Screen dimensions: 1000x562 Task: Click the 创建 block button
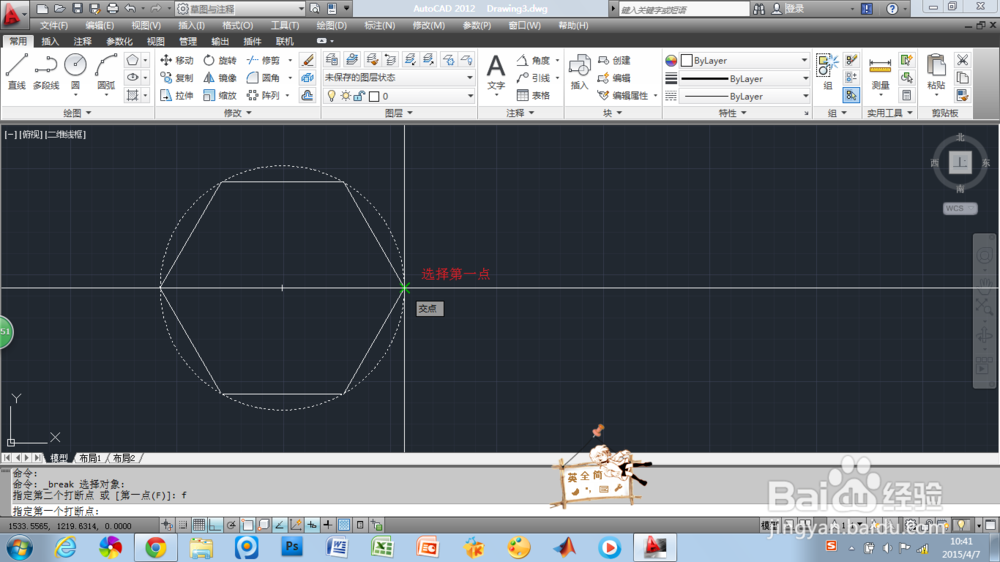click(614, 60)
